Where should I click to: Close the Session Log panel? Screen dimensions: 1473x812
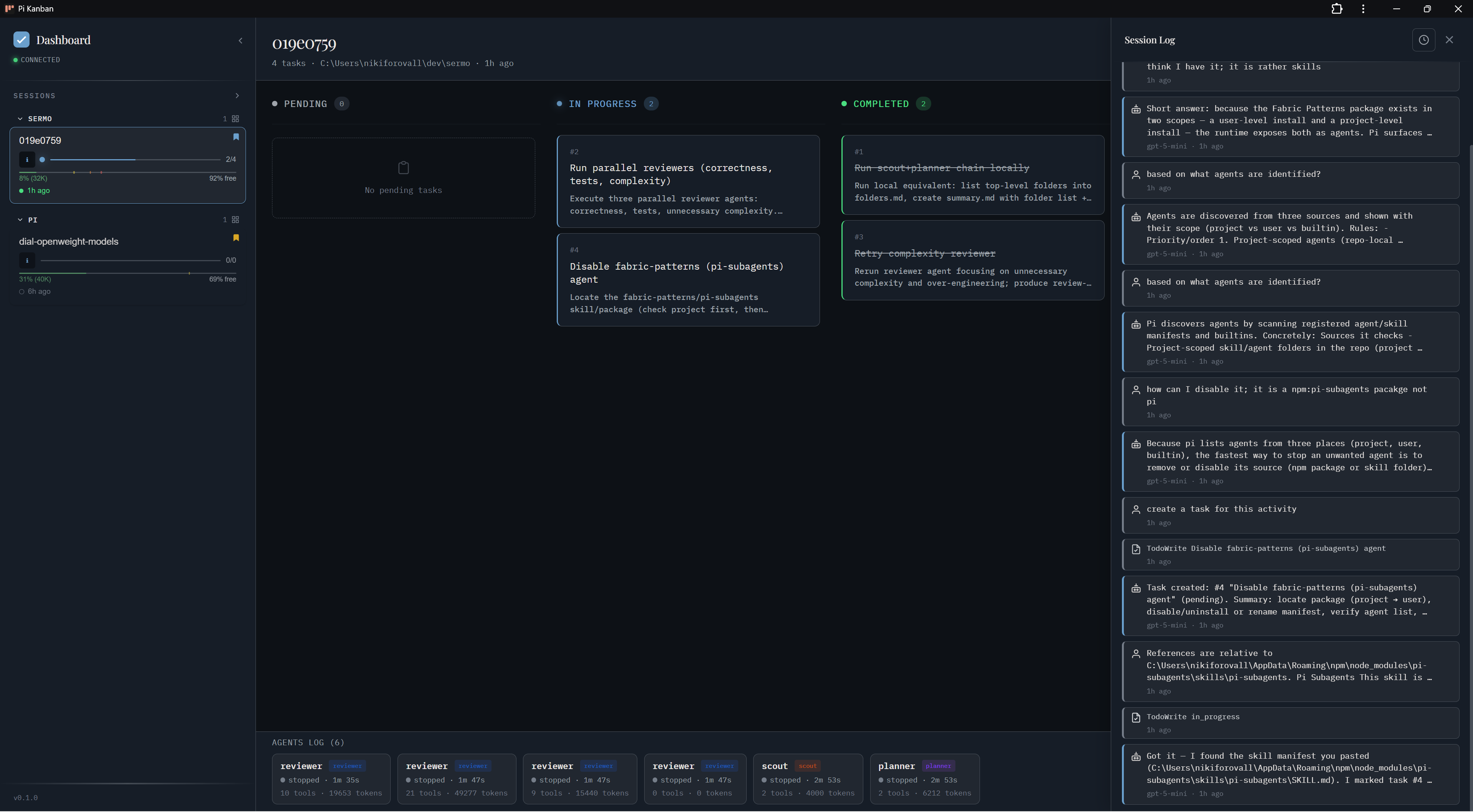click(1449, 40)
